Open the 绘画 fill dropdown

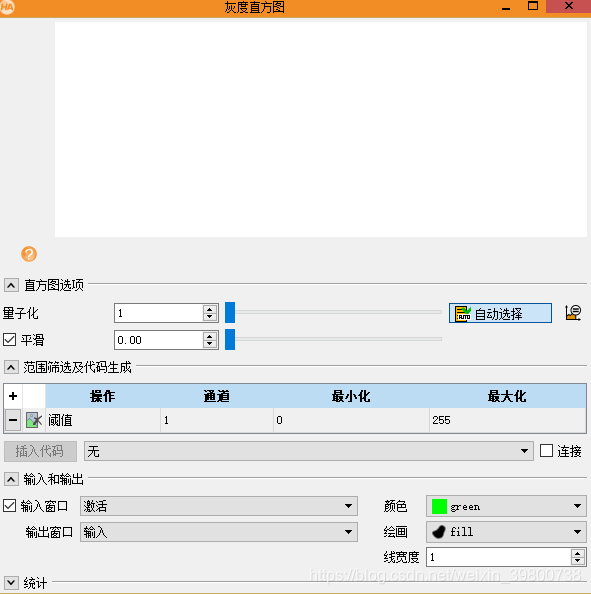pyautogui.click(x=506, y=532)
